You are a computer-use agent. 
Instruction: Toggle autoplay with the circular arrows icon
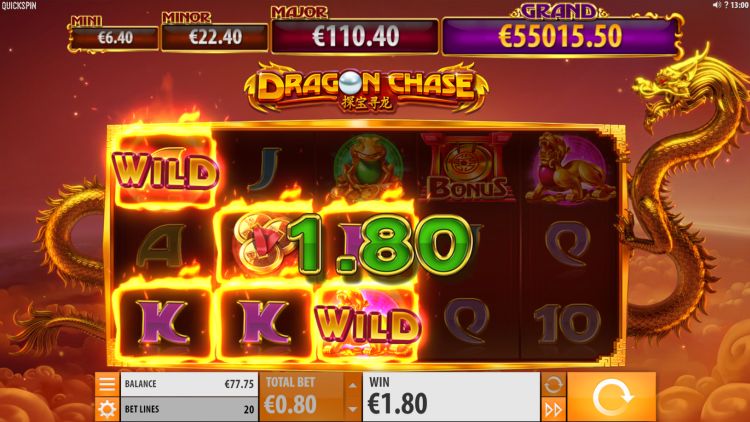tap(553, 384)
